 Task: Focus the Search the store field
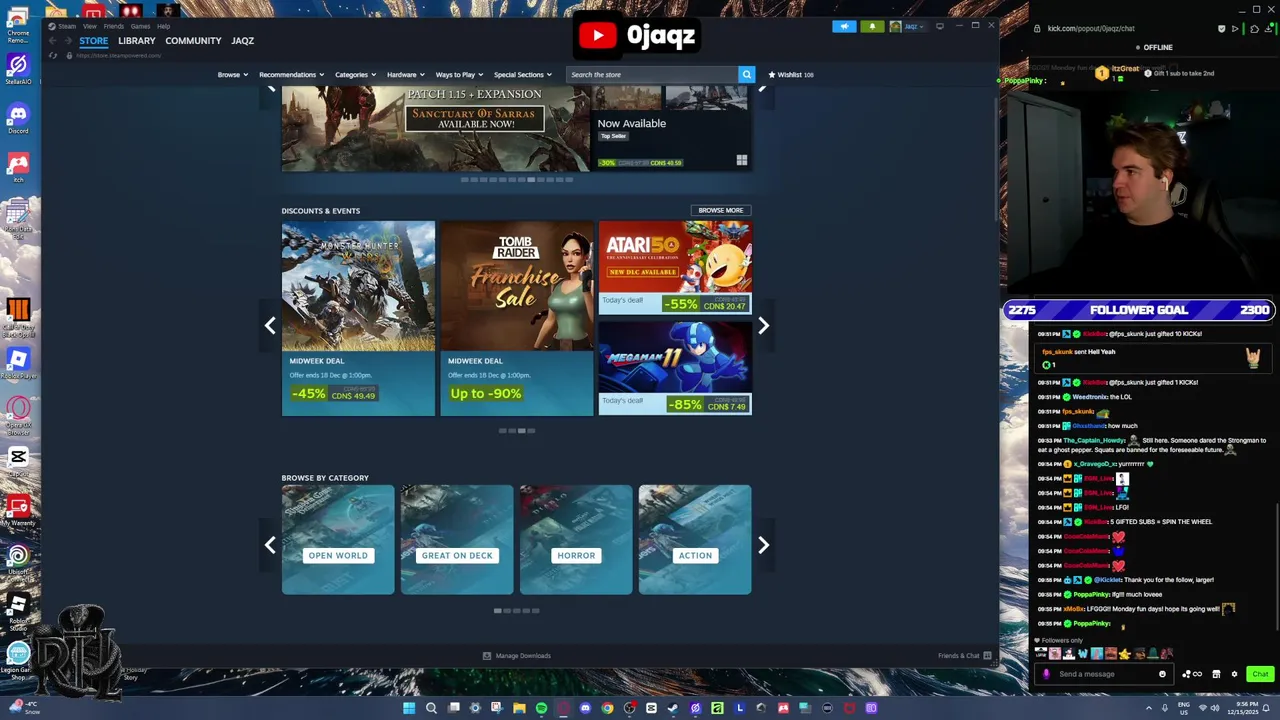click(652, 74)
